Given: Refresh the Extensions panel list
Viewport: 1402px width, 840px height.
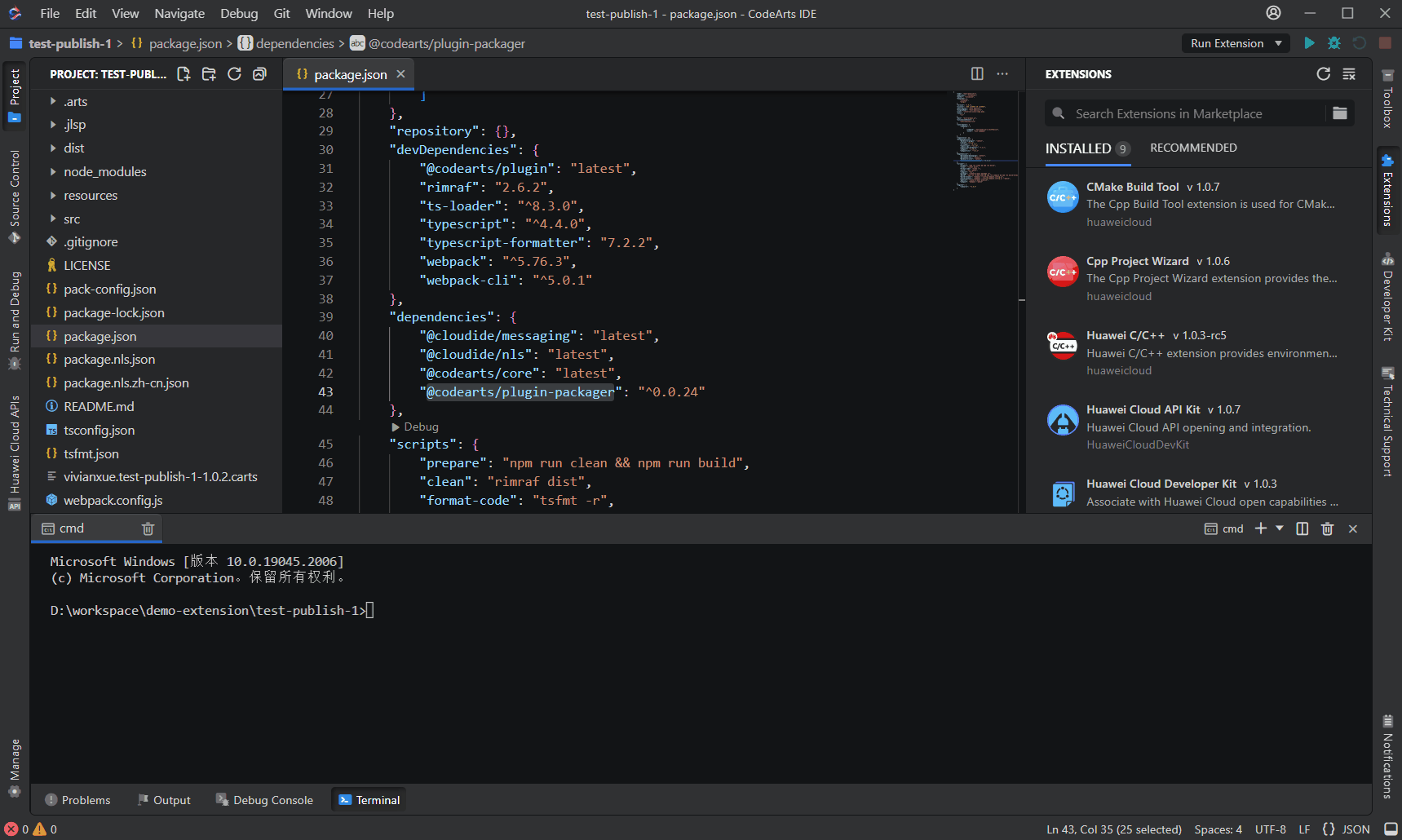Looking at the screenshot, I should [x=1323, y=74].
